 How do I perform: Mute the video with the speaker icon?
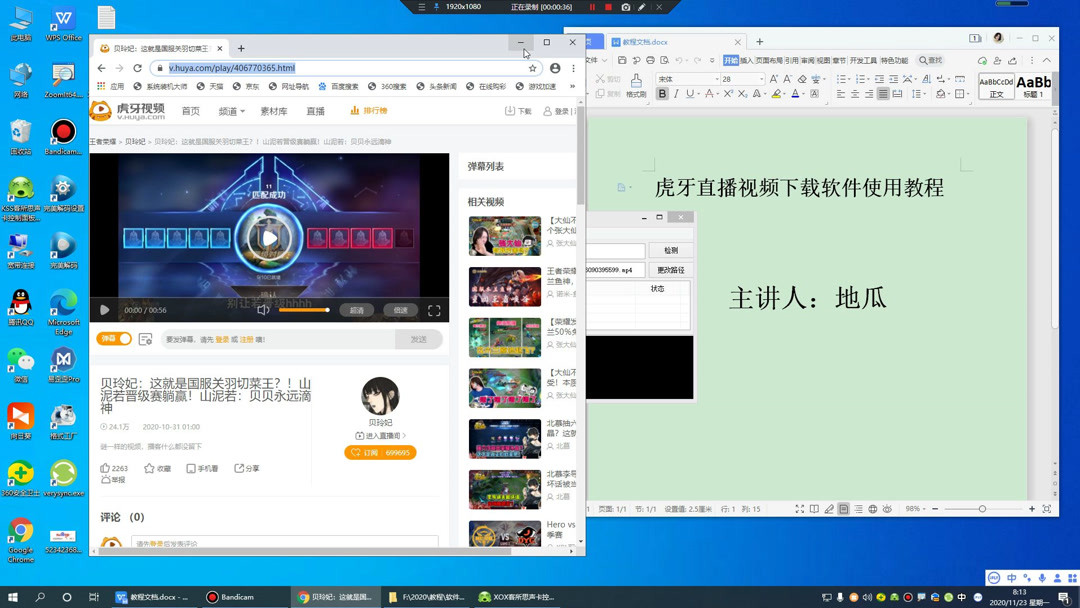tap(264, 310)
